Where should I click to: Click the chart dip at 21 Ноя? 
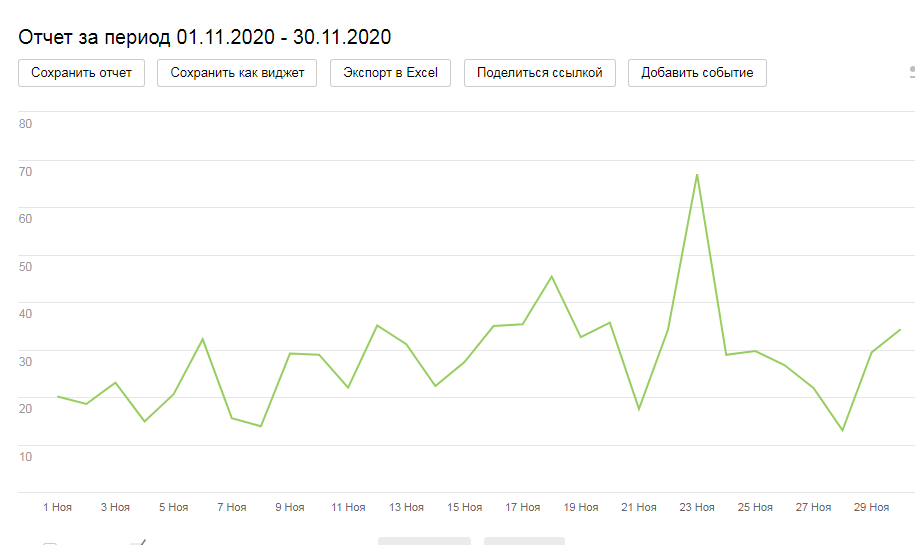639,409
